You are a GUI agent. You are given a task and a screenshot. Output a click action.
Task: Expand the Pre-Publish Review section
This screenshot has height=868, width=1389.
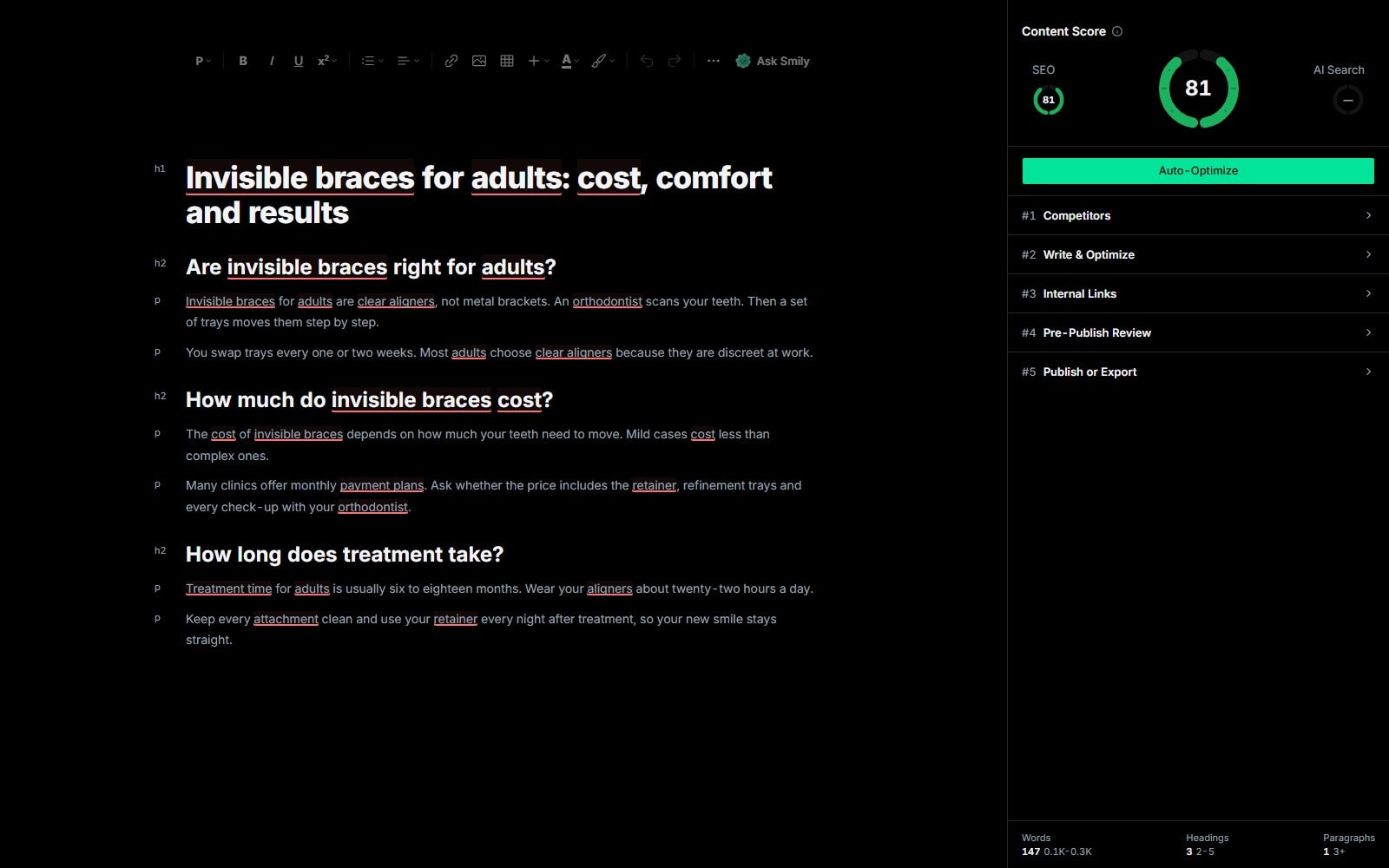(1198, 332)
